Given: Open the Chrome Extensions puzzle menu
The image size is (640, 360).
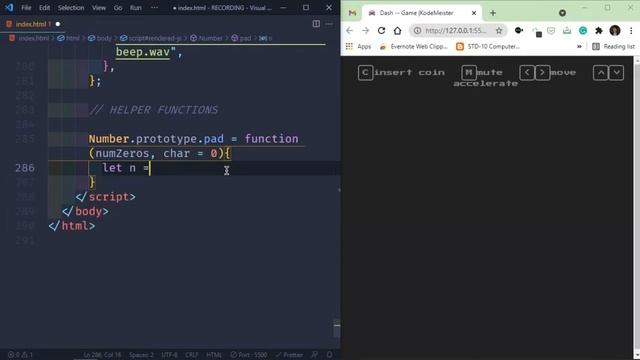Looking at the screenshot, I should 599,31.
